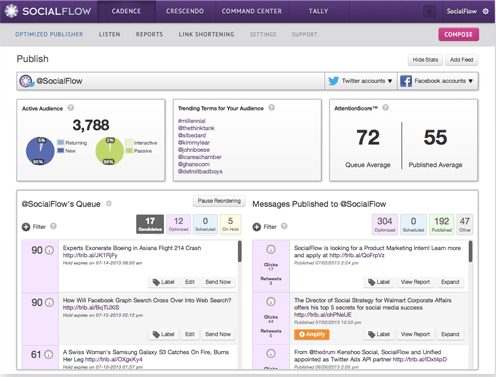This screenshot has height=377, width=496.
Task: Expand the queue Filter plus icon
Action: 26,227
